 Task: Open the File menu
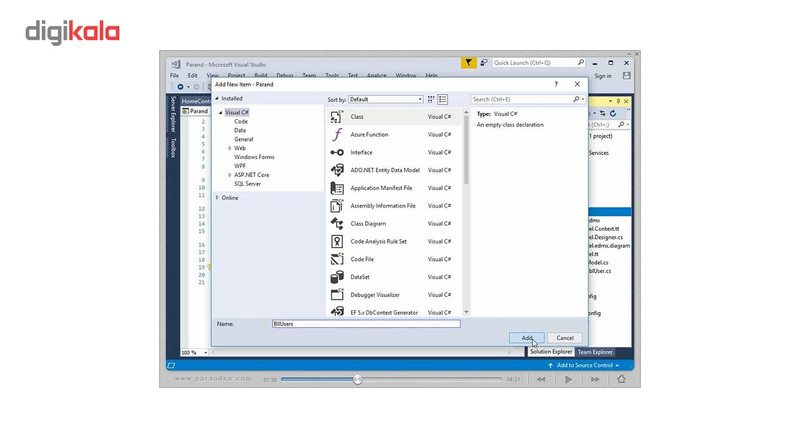[x=174, y=76]
